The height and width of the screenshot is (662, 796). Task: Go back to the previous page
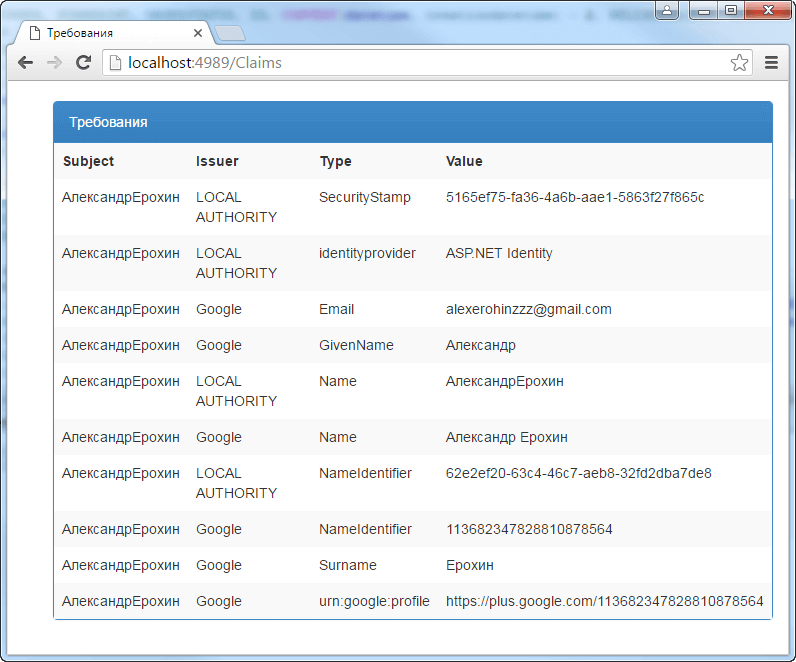[25, 62]
